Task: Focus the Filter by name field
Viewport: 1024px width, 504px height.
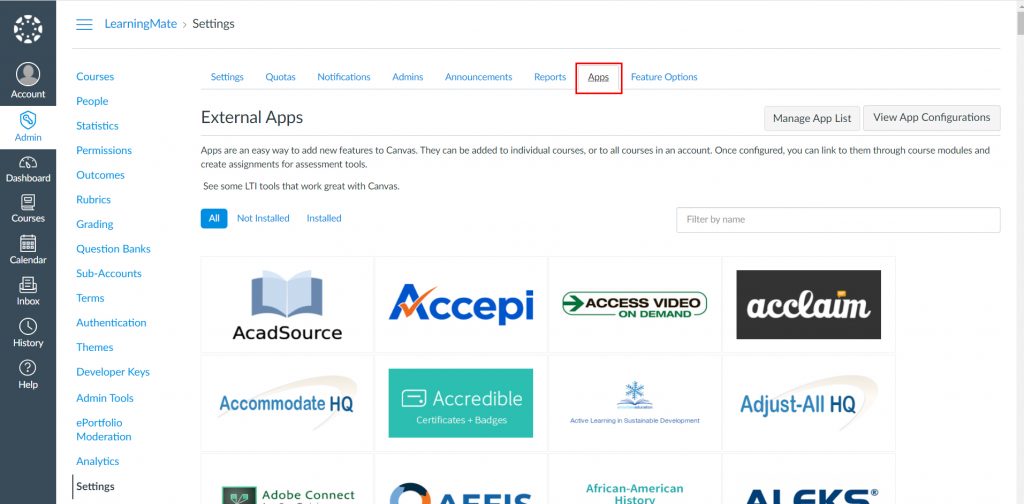Action: [838, 219]
